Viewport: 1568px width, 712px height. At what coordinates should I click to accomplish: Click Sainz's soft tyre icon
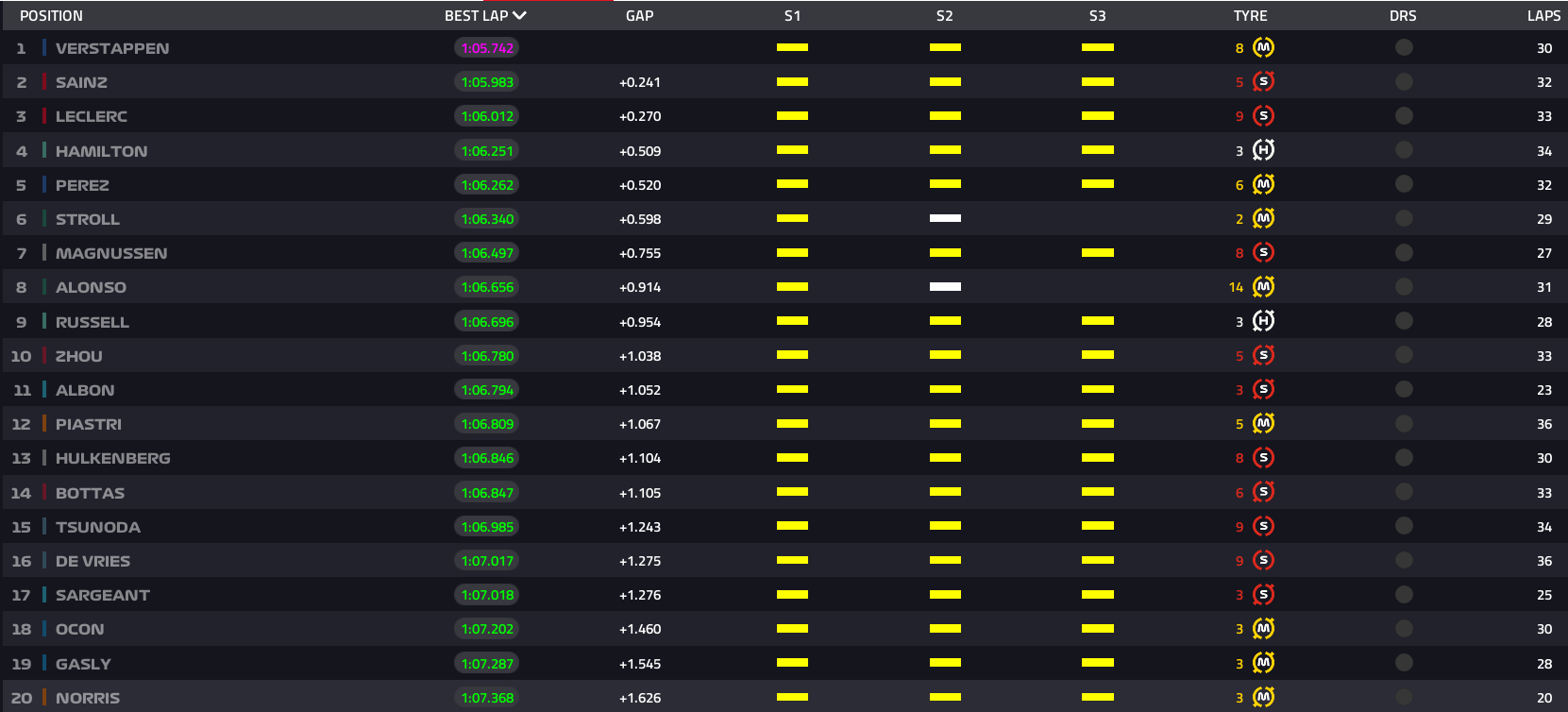tap(1263, 82)
